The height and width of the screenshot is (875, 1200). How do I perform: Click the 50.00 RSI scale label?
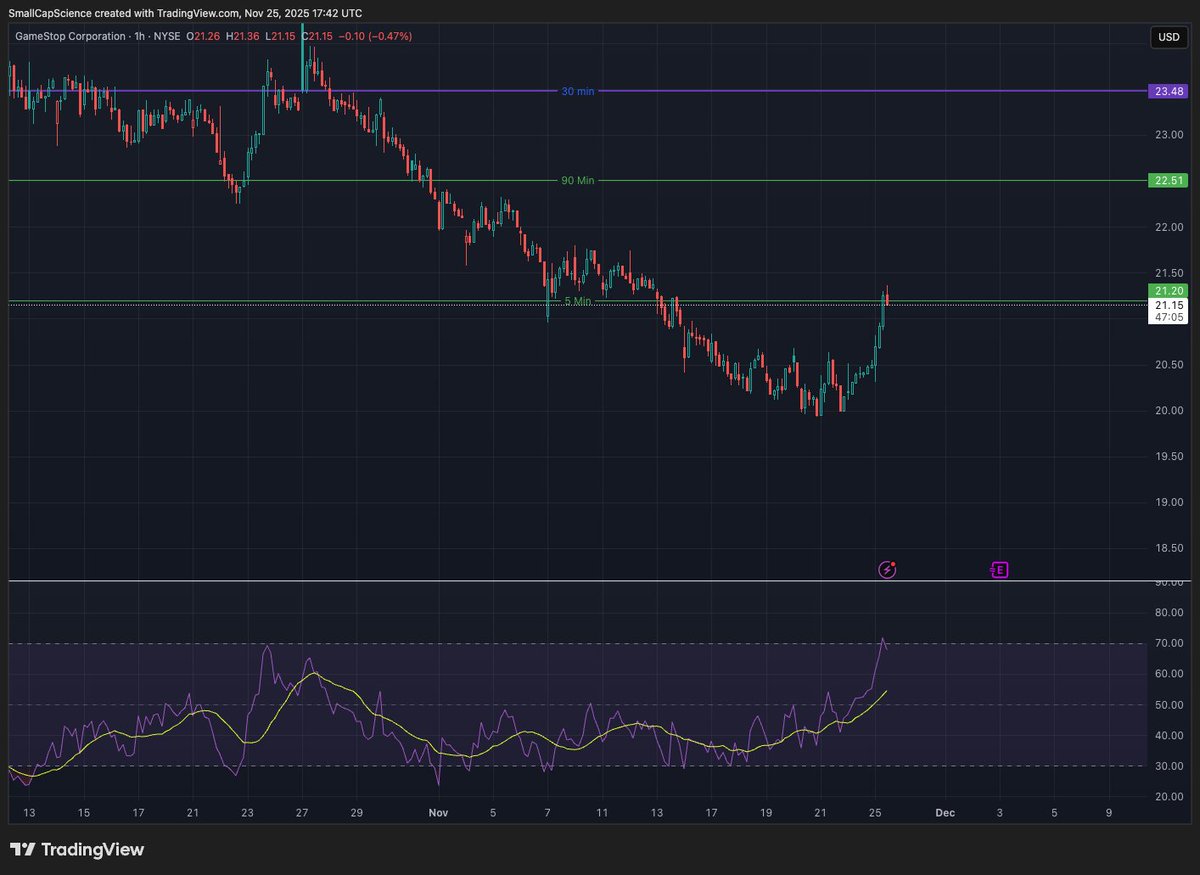[x=1169, y=705]
